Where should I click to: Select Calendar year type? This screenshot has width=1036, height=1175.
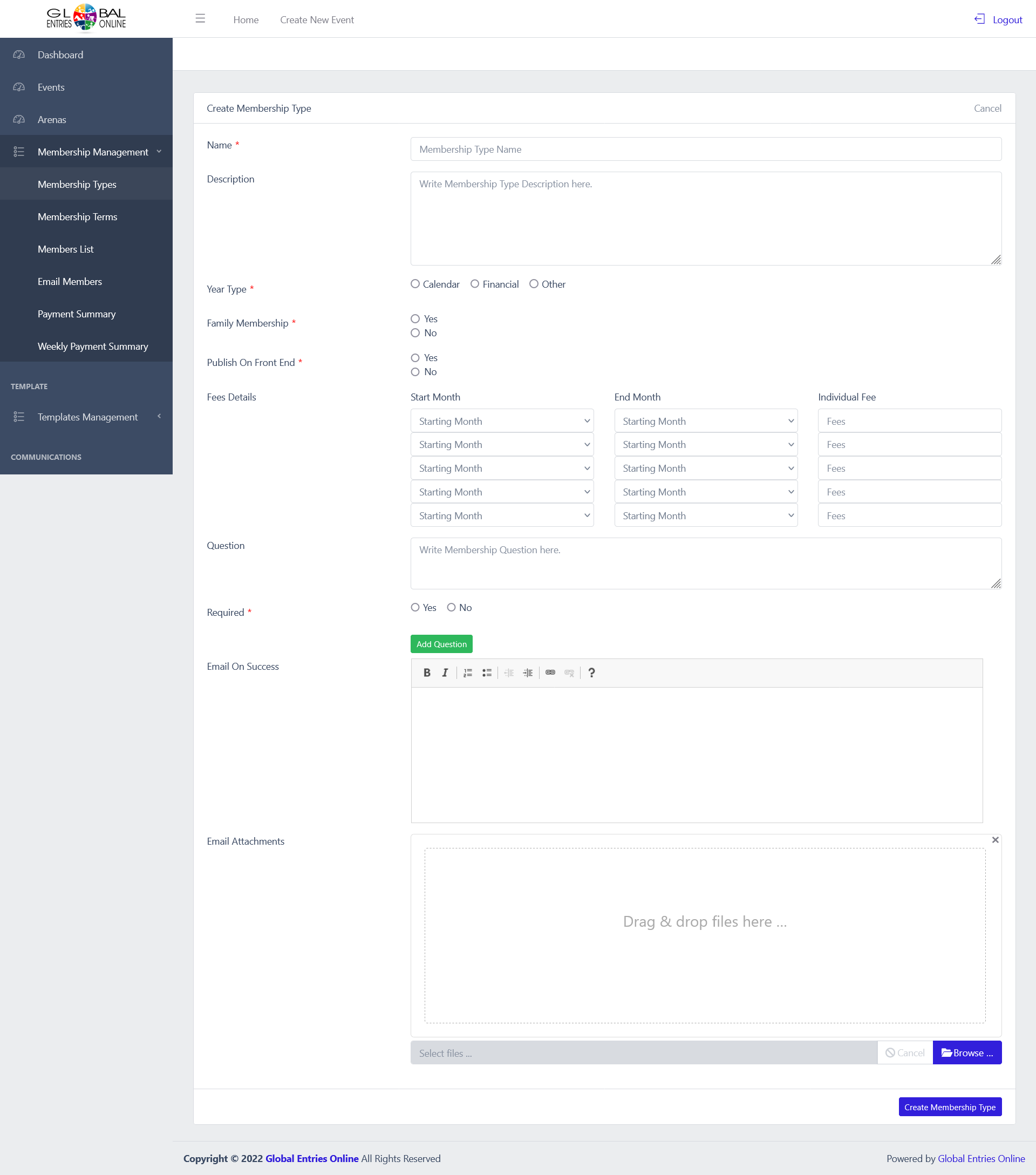tap(415, 284)
